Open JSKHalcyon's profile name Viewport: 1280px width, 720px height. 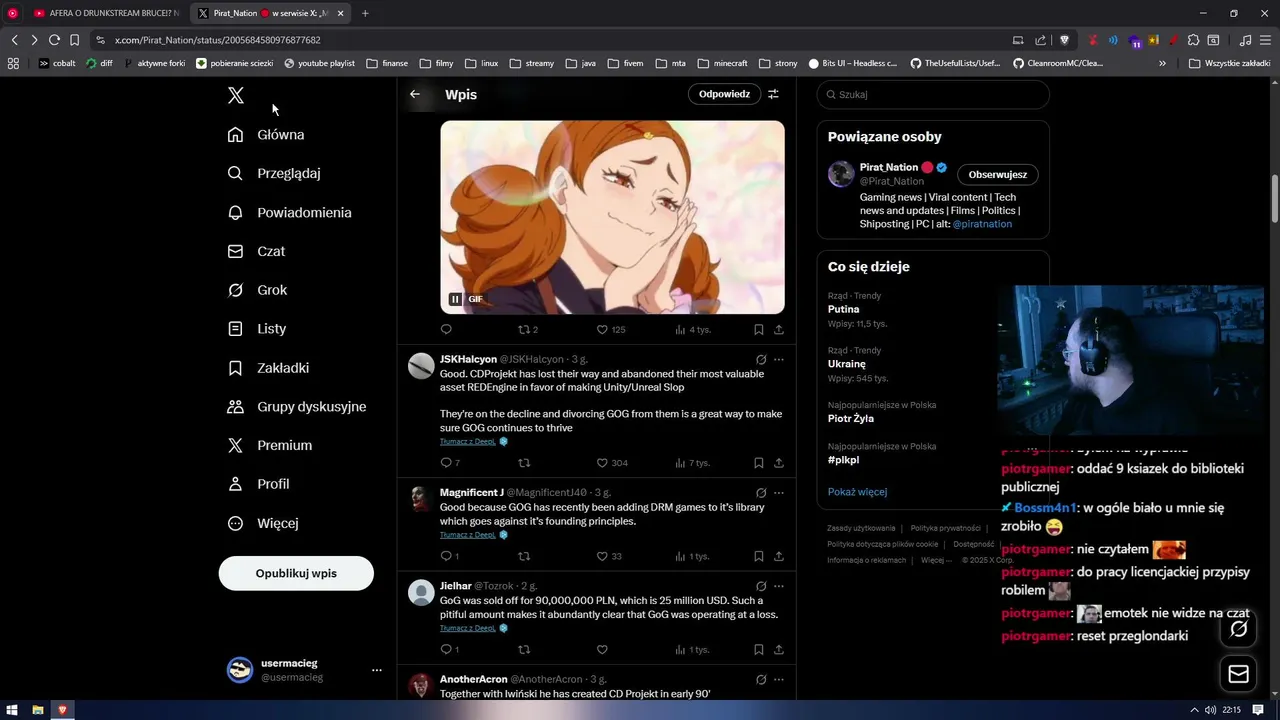(468, 359)
